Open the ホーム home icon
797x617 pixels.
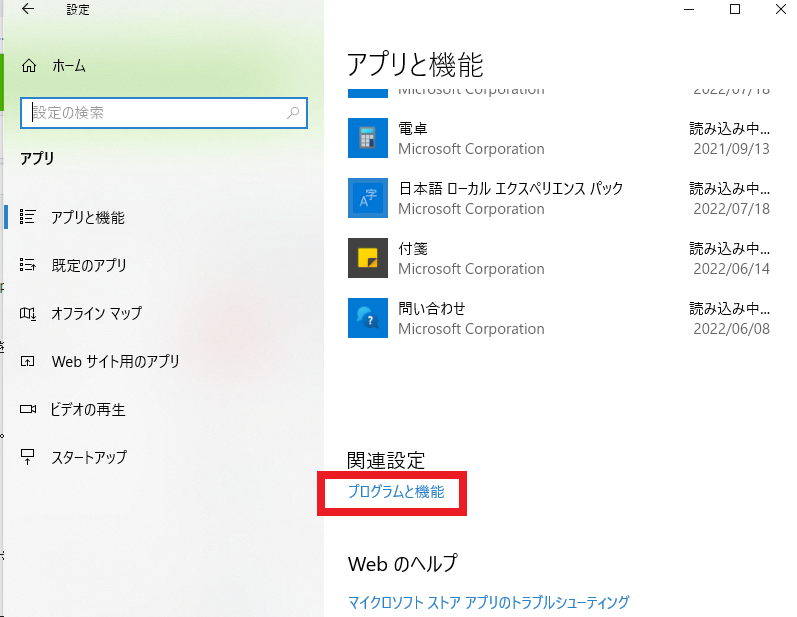(29, 66)
